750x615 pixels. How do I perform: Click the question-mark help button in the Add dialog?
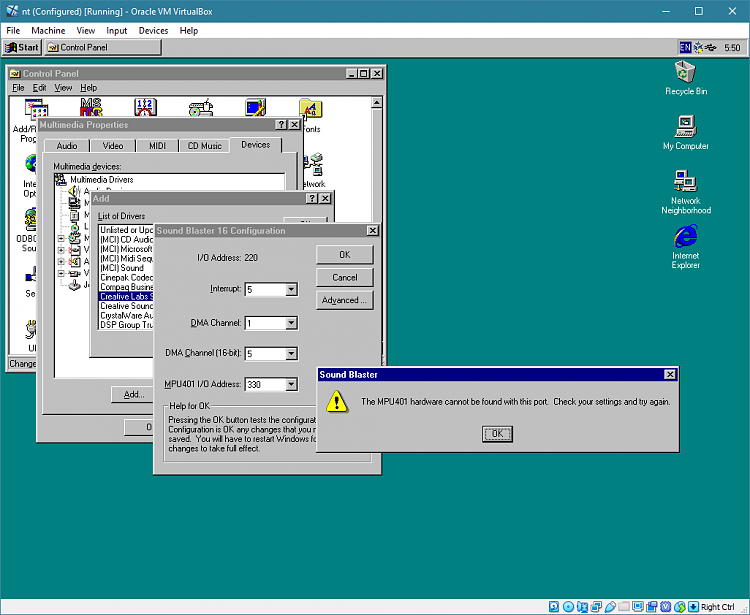(x=312, y=198)
